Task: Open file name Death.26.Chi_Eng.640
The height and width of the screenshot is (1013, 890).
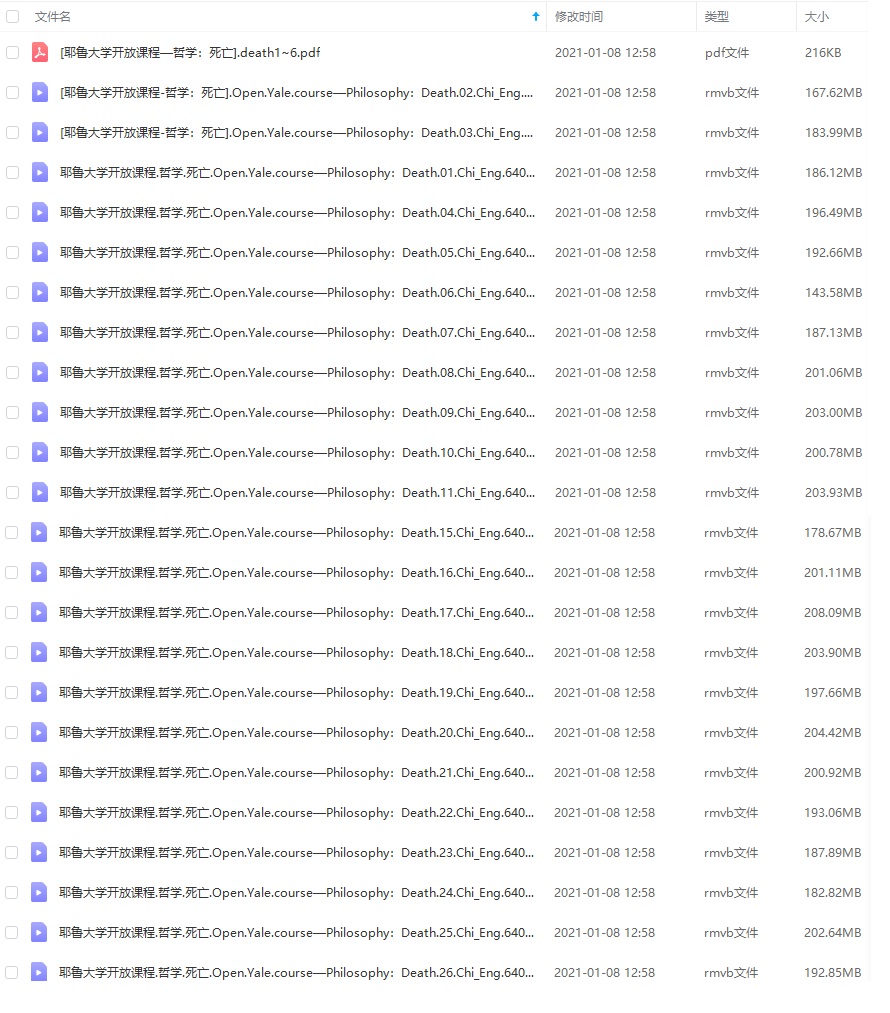Action: pyautogui.click(x=296, y=972)
